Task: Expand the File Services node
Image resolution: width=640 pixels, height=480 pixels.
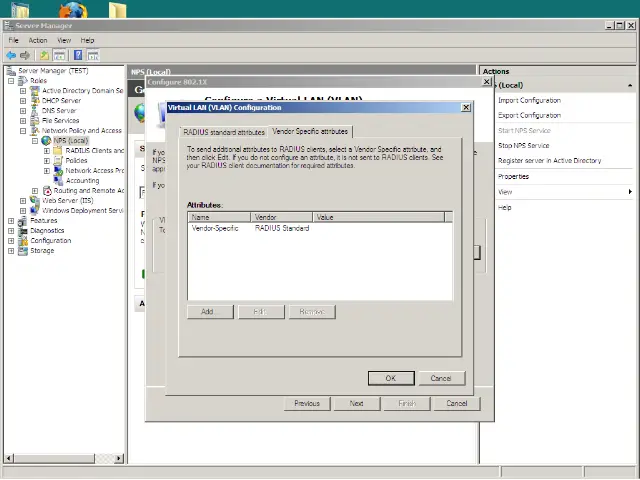Action: tap(23, 121)
